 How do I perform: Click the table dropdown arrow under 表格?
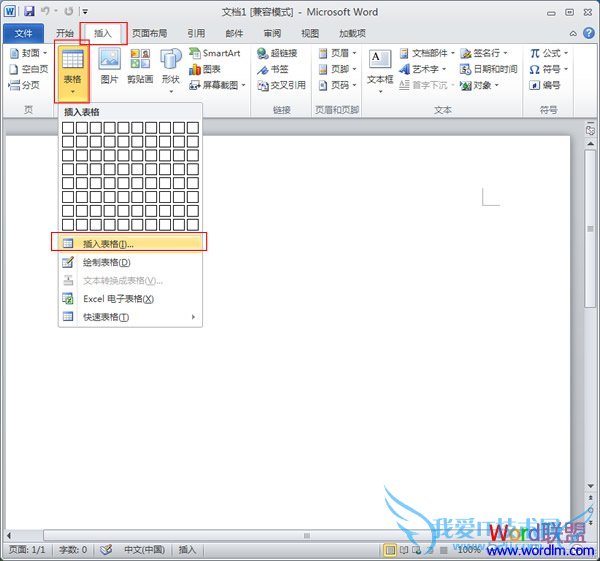click(72, 92)
